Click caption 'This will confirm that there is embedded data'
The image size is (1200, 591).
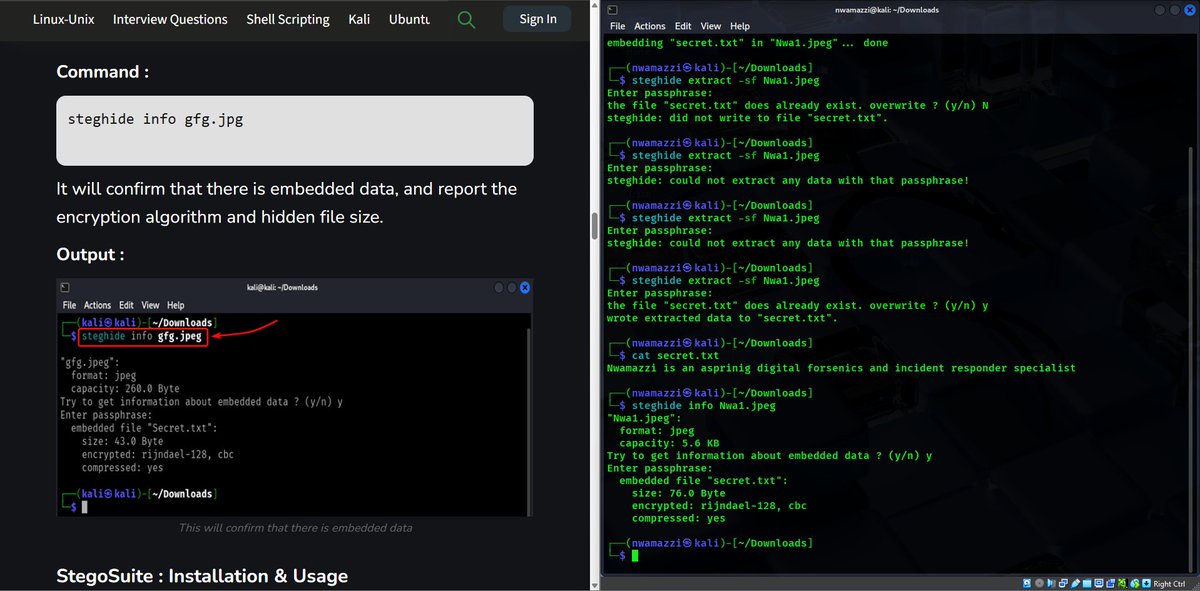[295, 528]
